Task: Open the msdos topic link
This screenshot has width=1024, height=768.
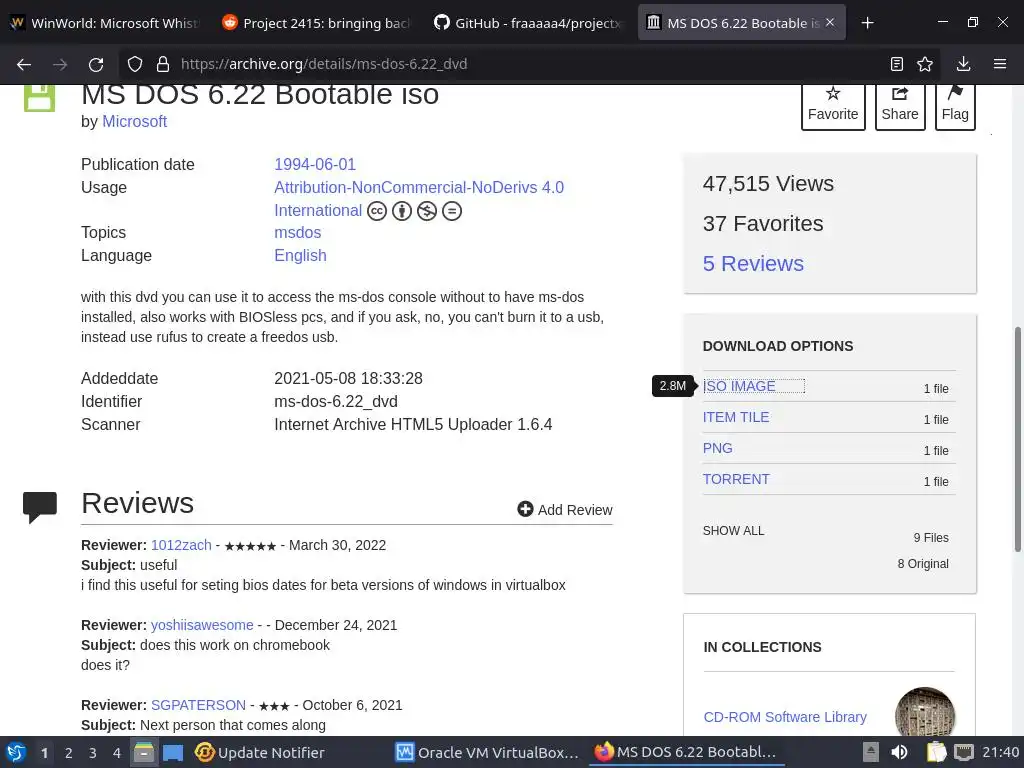Action: [x=298, y=232]
